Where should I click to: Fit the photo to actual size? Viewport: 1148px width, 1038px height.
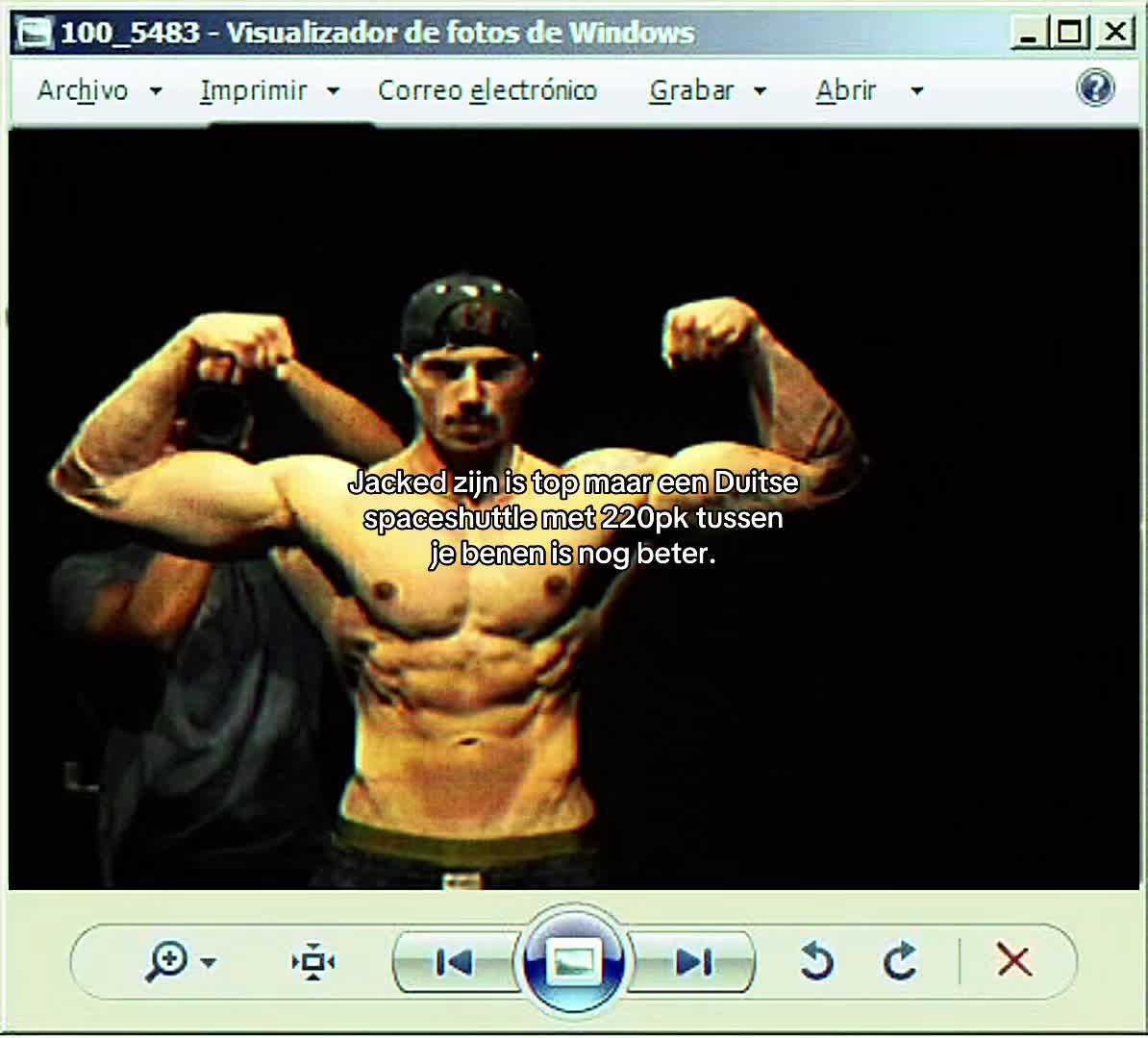pos(313,962)
